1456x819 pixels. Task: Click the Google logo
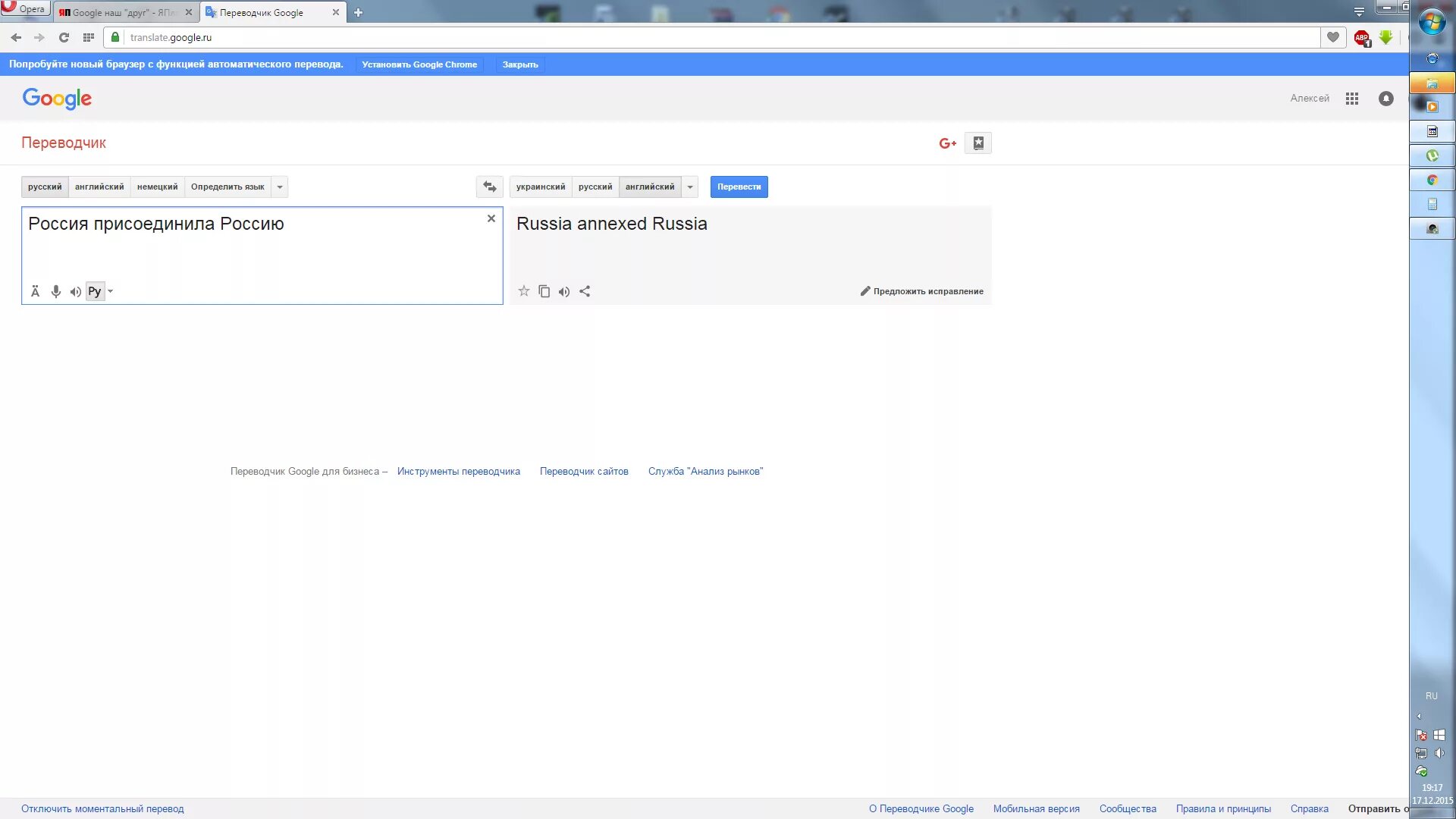[x=57, y=99]
